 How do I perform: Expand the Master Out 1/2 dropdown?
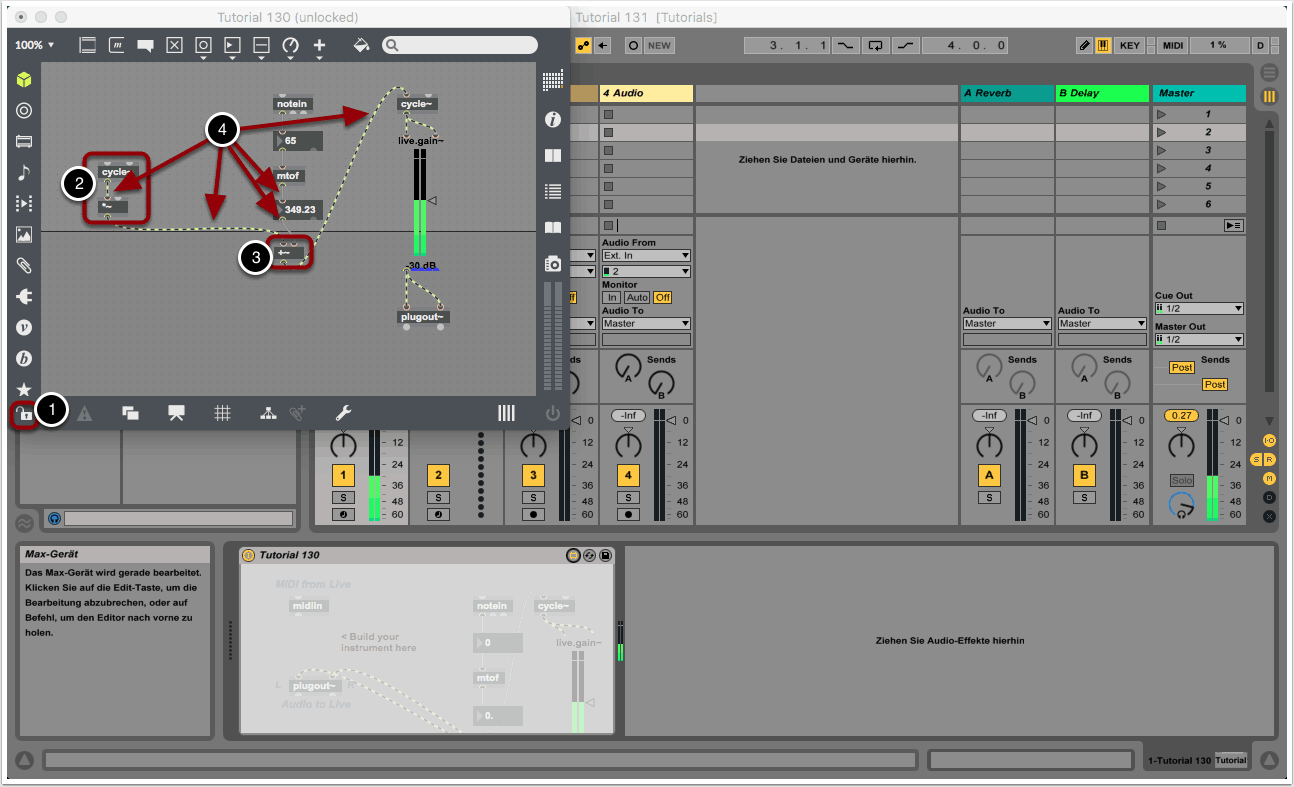[1198, 340]
